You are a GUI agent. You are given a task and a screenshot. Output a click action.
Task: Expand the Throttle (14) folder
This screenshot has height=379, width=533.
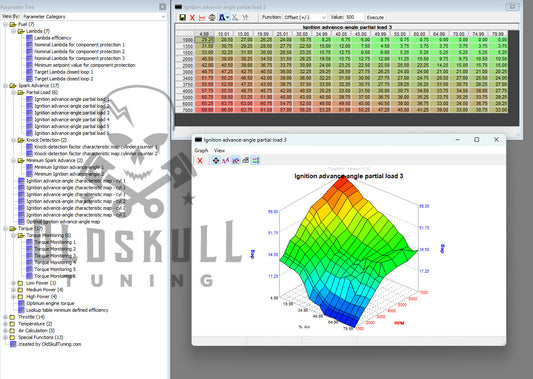pyautogui.click(x=5, y=317)
